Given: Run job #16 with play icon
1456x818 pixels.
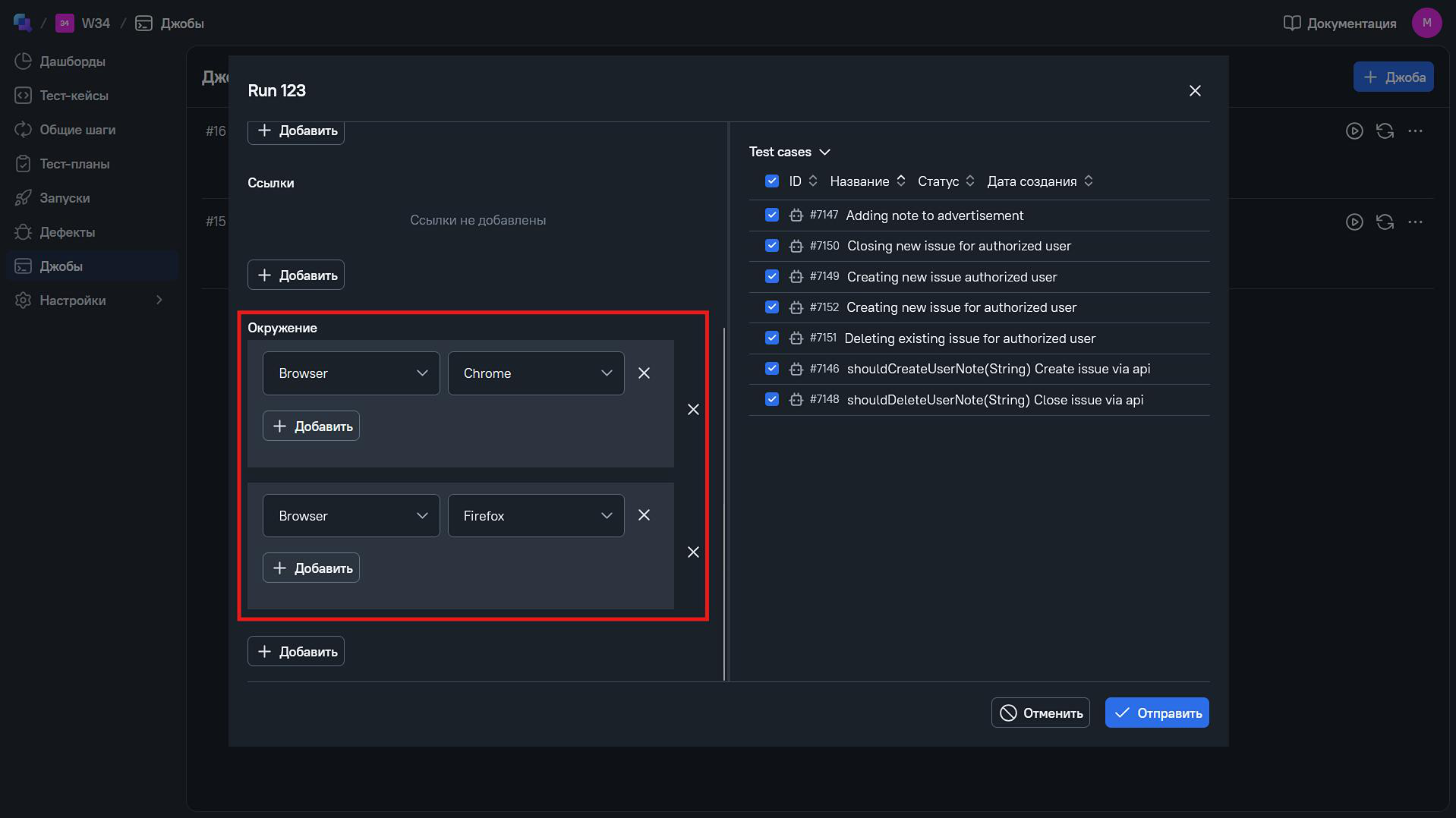Looking at the screenshot, I should pos(1354,131).
